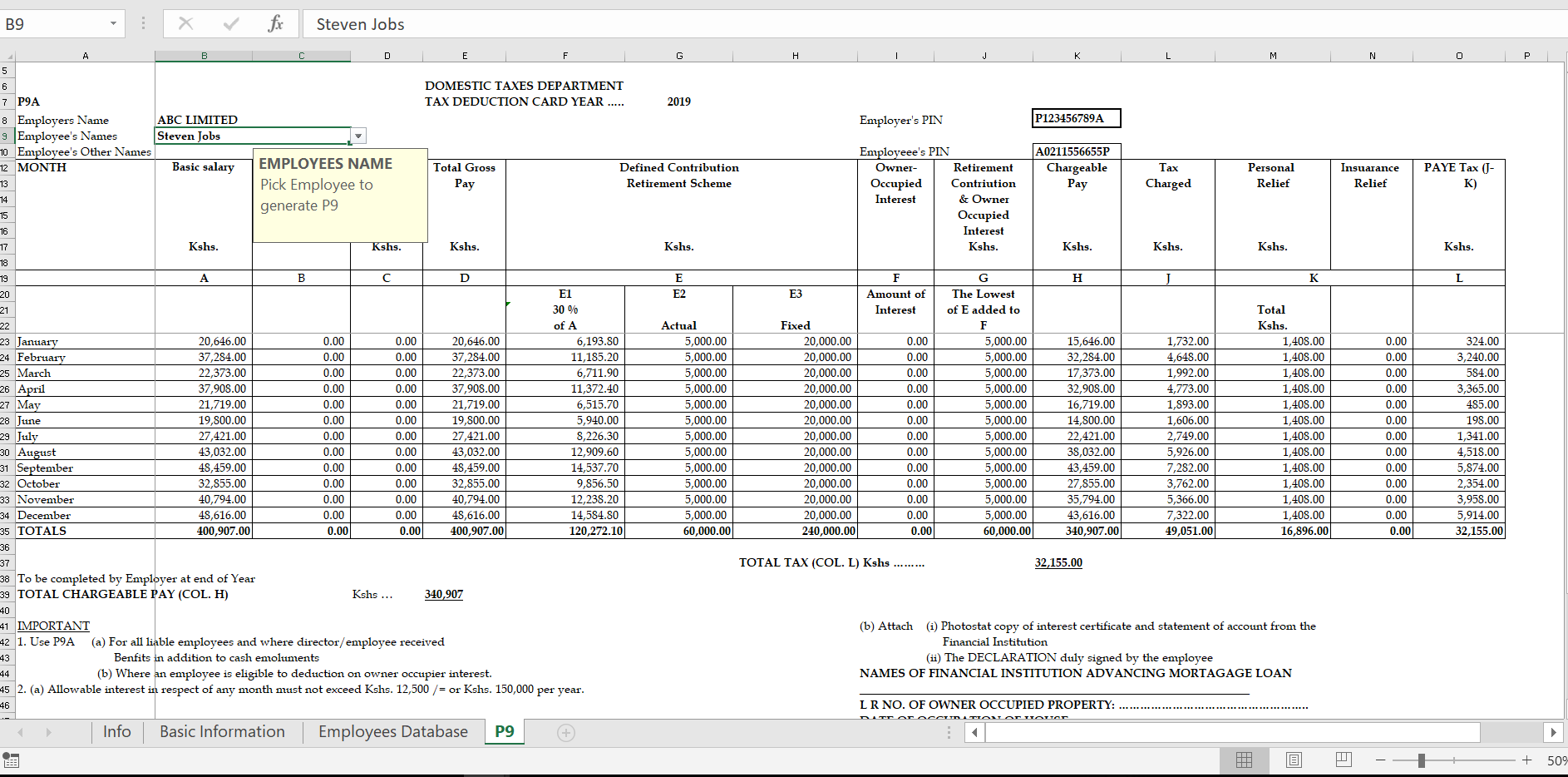
Task: Switch to the Basic Information tab
Action: (222, 732)
